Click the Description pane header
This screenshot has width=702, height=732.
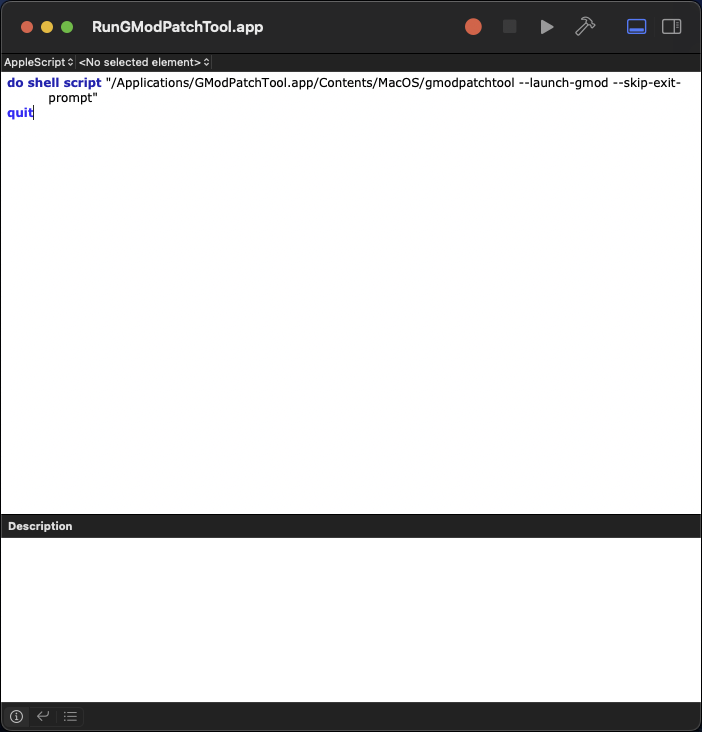[351, 526]
